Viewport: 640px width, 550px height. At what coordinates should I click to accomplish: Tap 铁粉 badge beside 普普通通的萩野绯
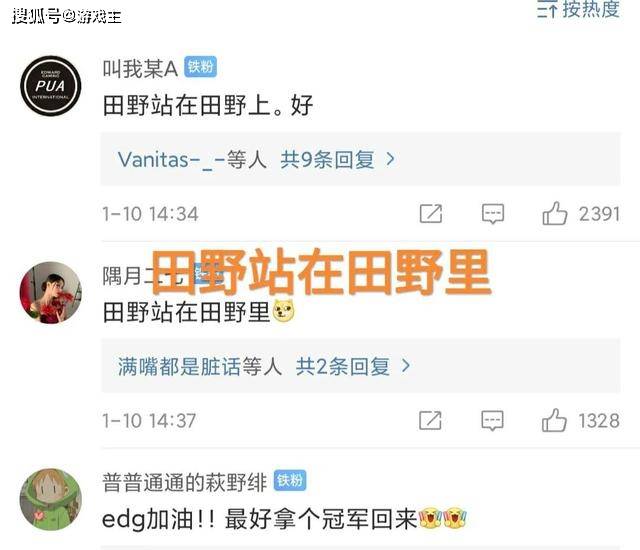pyautogui.click(x=290, y=481)
